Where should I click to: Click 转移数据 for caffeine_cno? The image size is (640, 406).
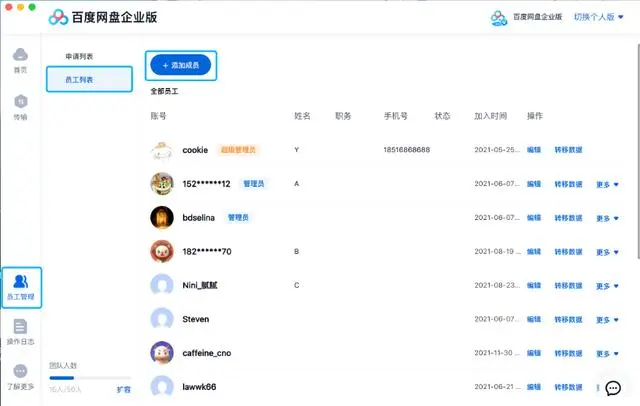tap(568, 353)
